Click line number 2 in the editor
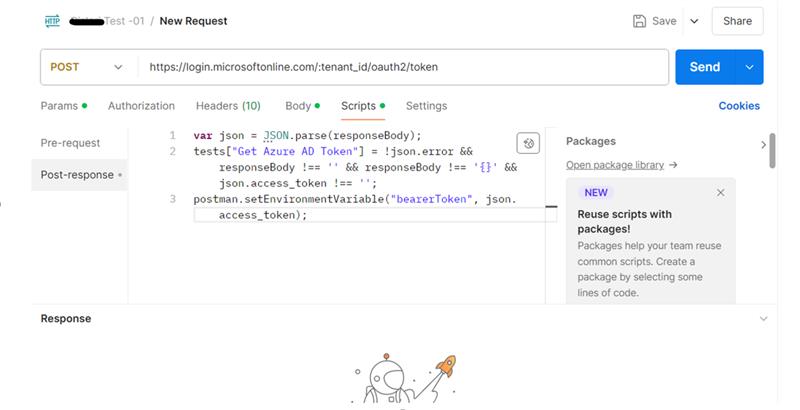The image size is (800, 410). point(172,151)
